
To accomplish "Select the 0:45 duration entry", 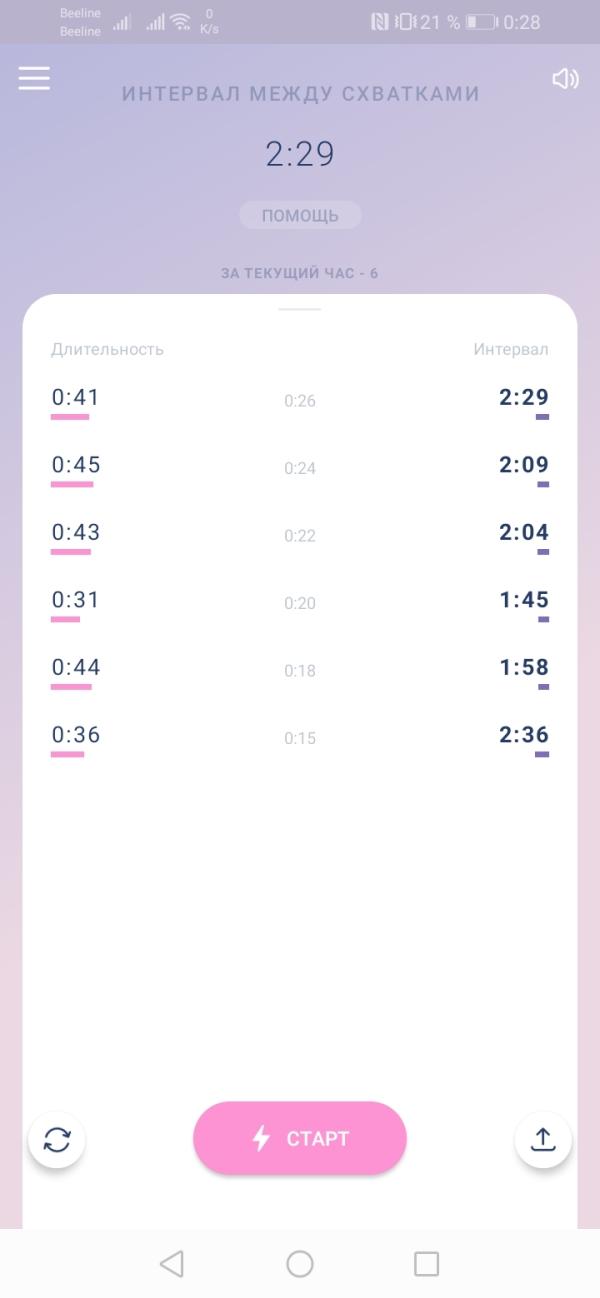I will click(76, 465).
